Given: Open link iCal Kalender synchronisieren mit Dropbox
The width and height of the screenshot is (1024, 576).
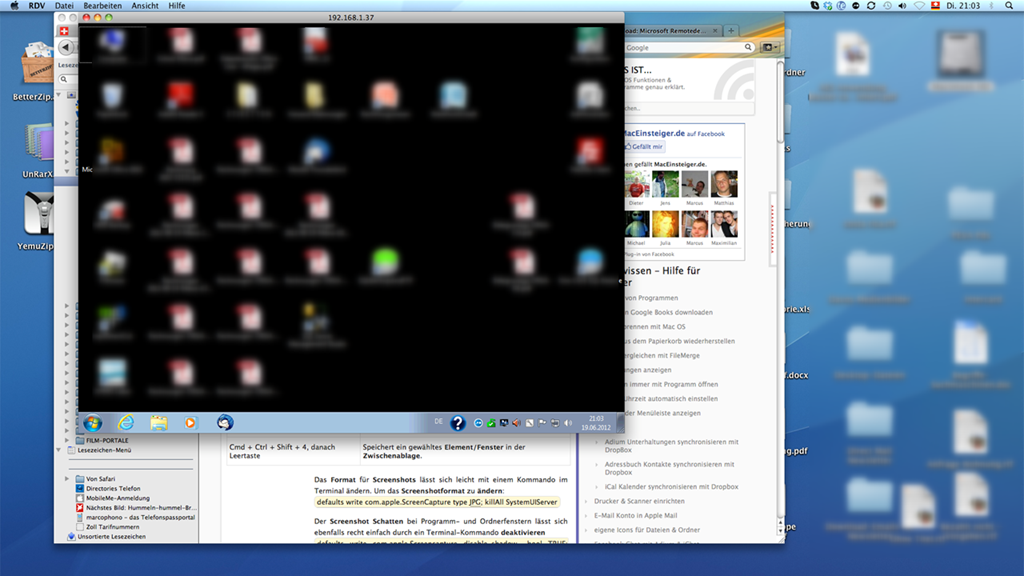Looking at the screenshot, I should pos(671,487).
